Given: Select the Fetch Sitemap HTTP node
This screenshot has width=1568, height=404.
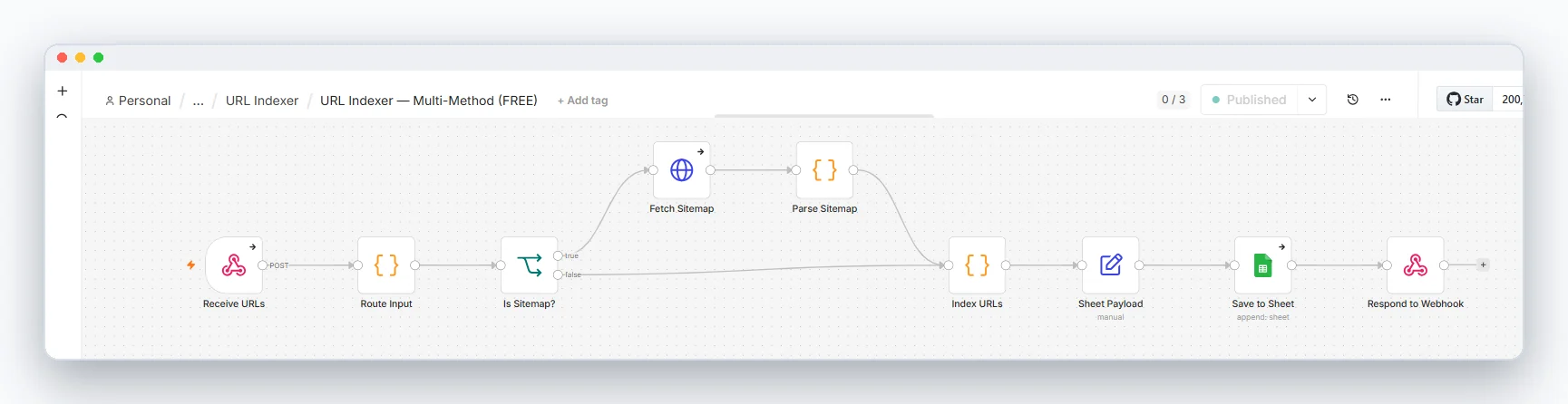Looking at the screenshot, I should point(682,170).
